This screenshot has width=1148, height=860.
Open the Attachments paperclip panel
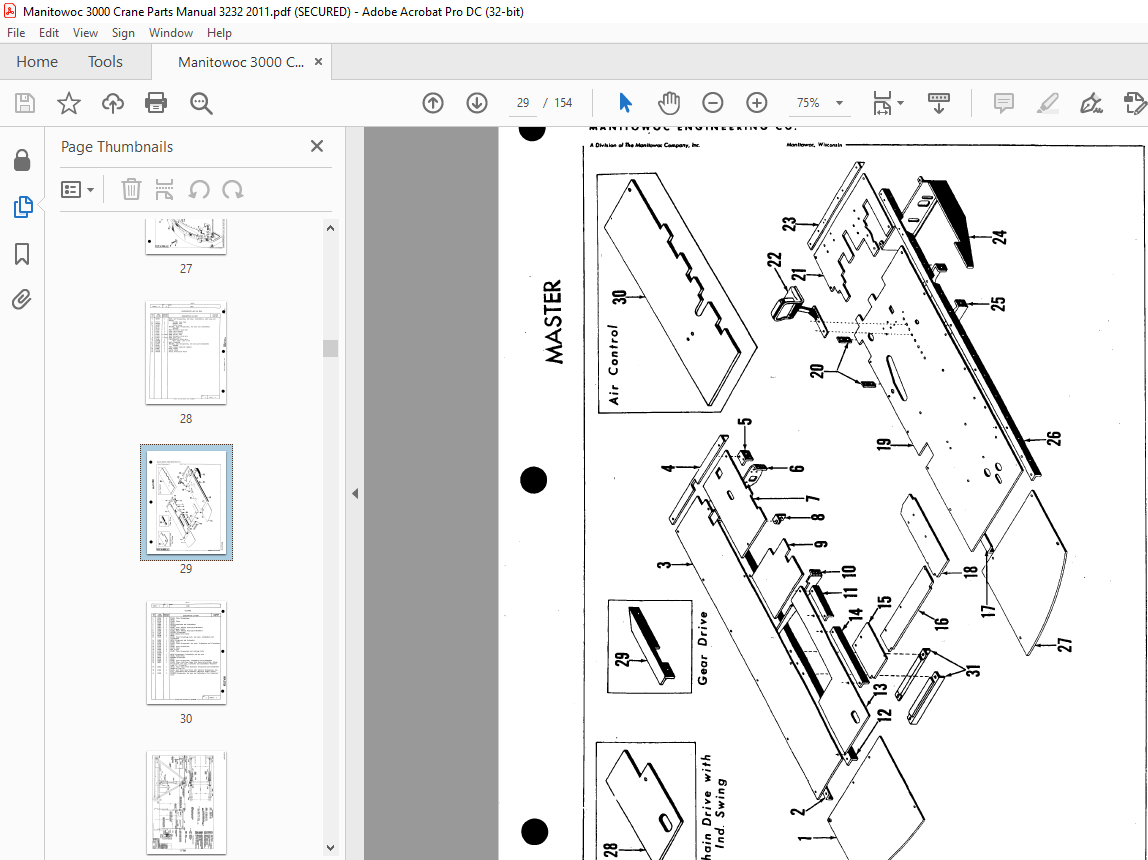click(x=22, y=299)
